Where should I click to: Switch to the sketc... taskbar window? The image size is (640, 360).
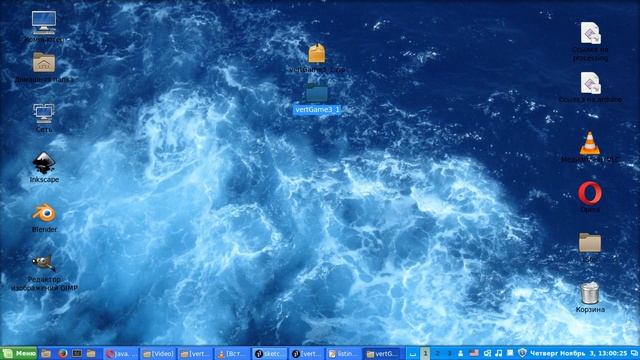click(x=269, y=354)
